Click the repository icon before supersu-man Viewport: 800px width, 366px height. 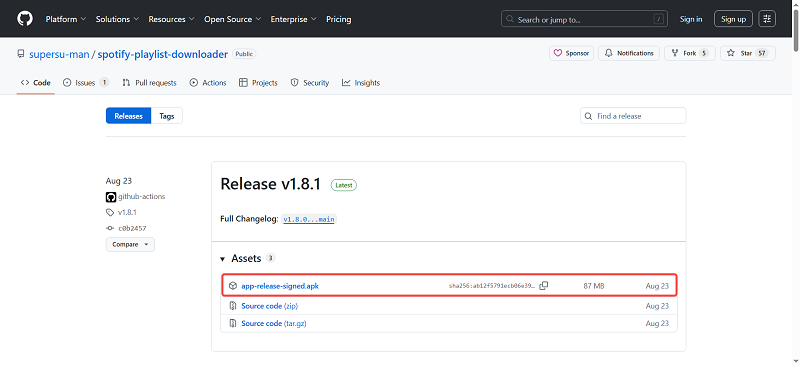coord(21,54)
